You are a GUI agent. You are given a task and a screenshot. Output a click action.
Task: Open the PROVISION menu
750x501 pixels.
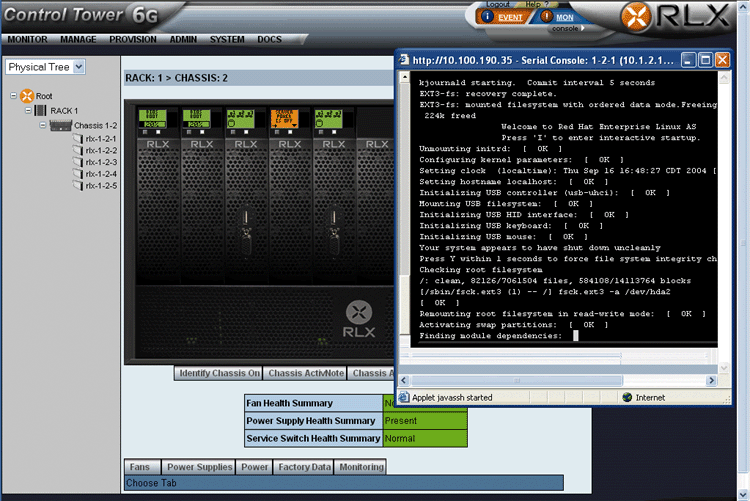(x=132, y=39)
